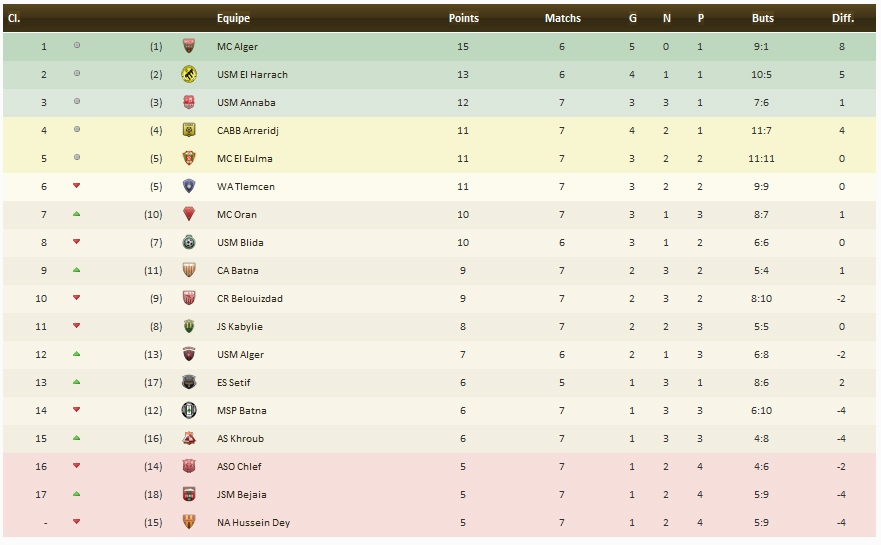Click the WA Tlemcen club crest

point(188,186)
